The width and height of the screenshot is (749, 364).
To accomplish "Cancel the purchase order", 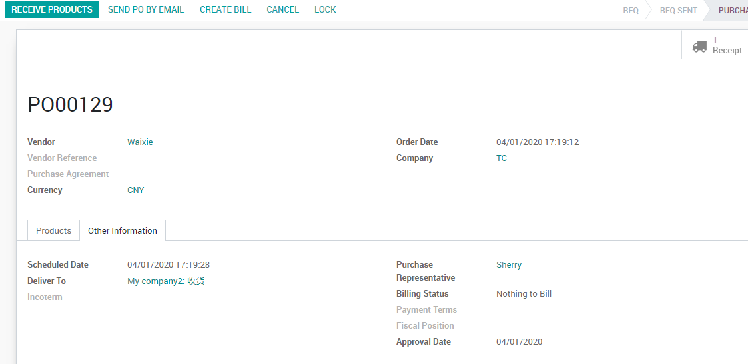I will tap(283, 10).
